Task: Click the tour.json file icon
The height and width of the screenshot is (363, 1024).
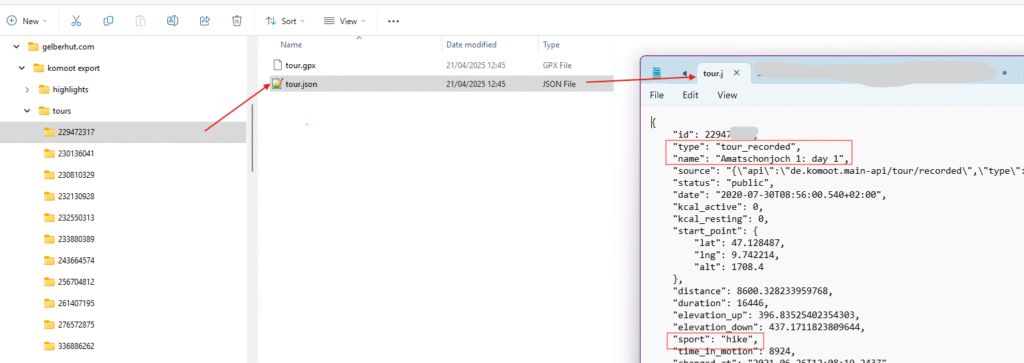Action: 277,84
